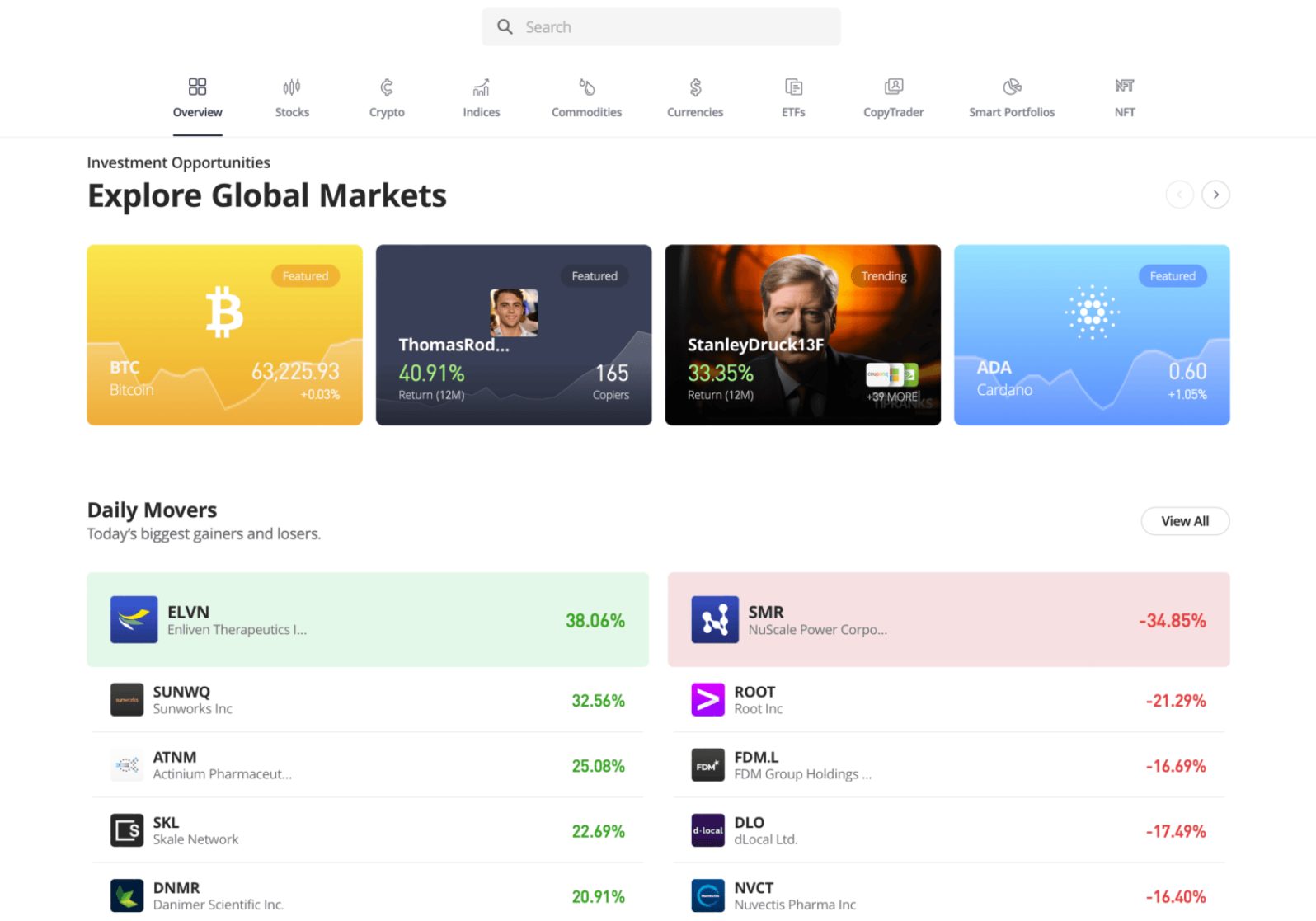Click the ELVN company logo
1316x921 pixels.
coord(134,620)
